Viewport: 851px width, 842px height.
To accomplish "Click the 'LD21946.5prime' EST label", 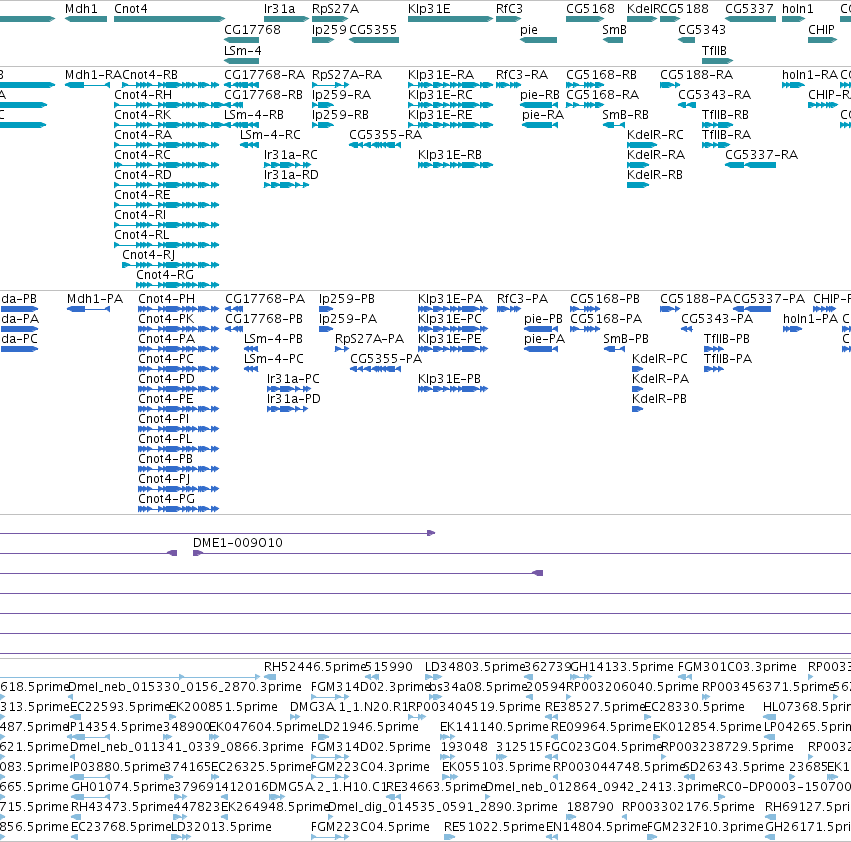I will 368,727.
